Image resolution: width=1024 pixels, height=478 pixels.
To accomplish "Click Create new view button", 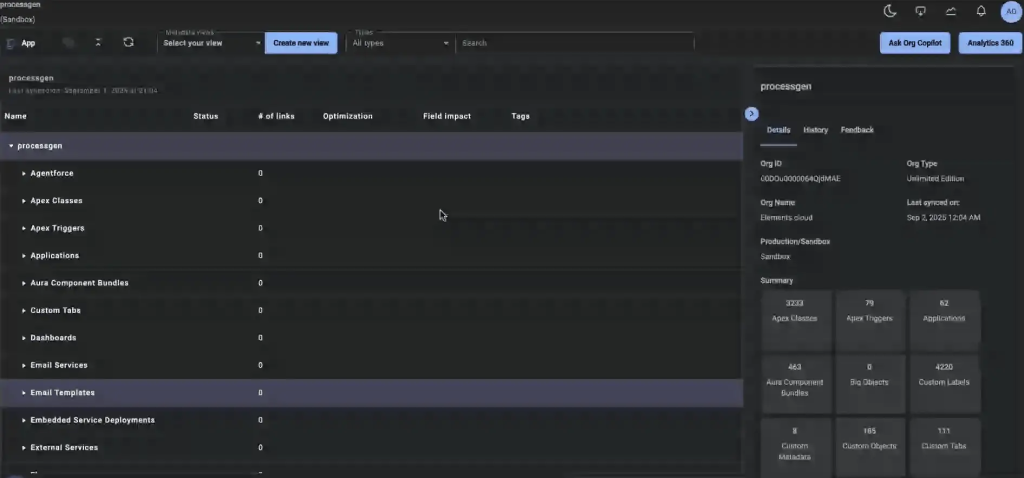I will [301, 43].
